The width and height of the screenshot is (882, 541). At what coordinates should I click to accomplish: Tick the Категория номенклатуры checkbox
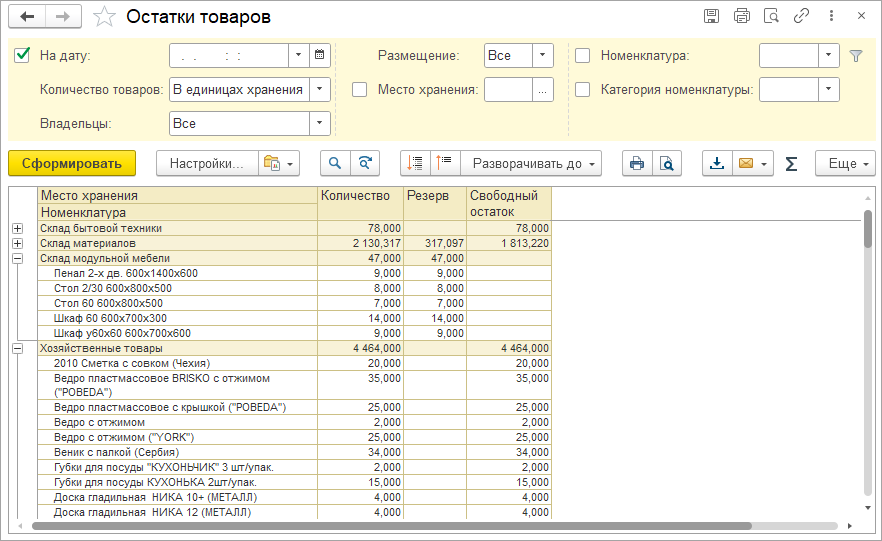pos(583,90)
